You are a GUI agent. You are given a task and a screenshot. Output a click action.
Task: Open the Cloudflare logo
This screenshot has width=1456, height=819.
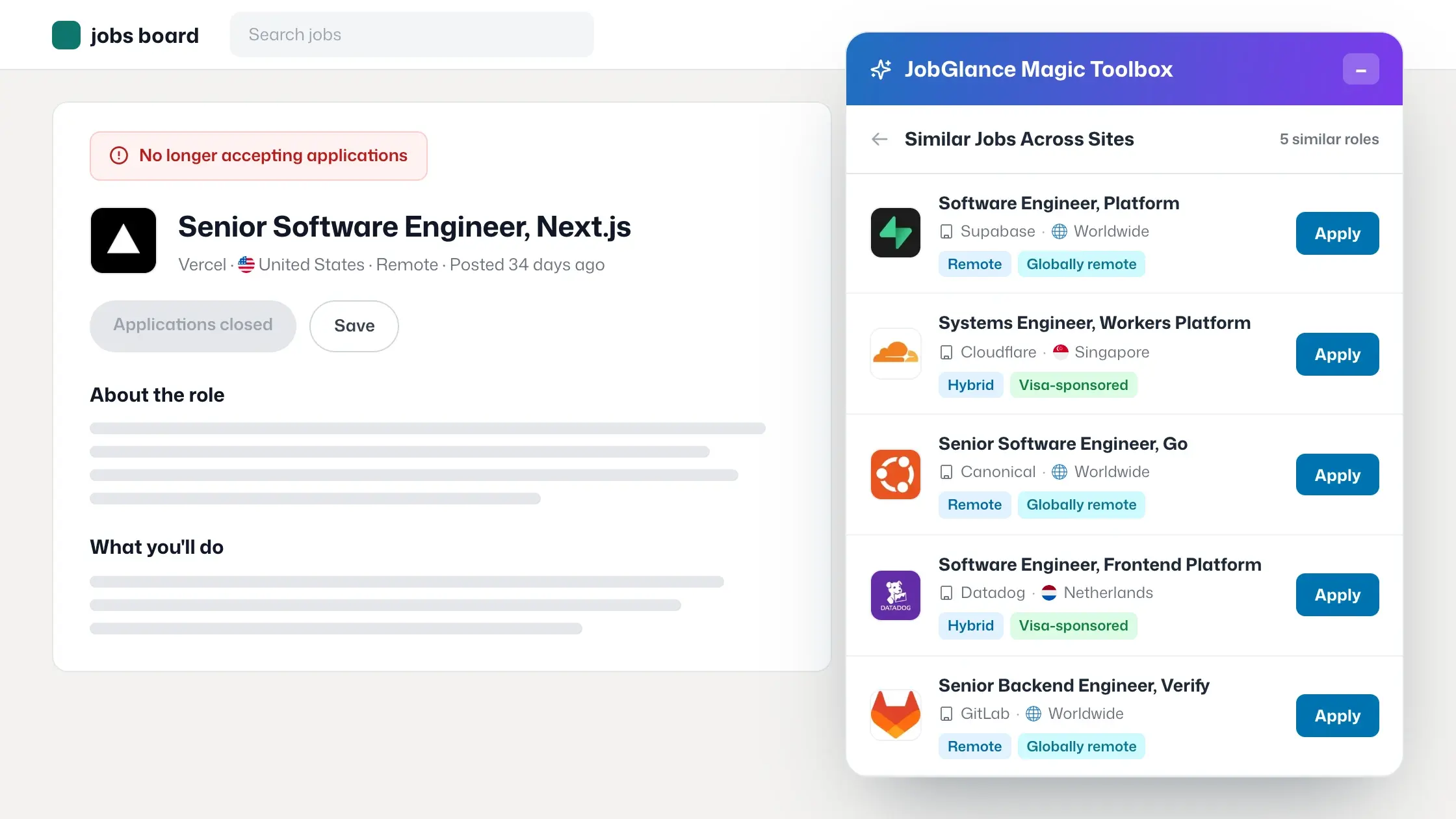tap(896, 354)
